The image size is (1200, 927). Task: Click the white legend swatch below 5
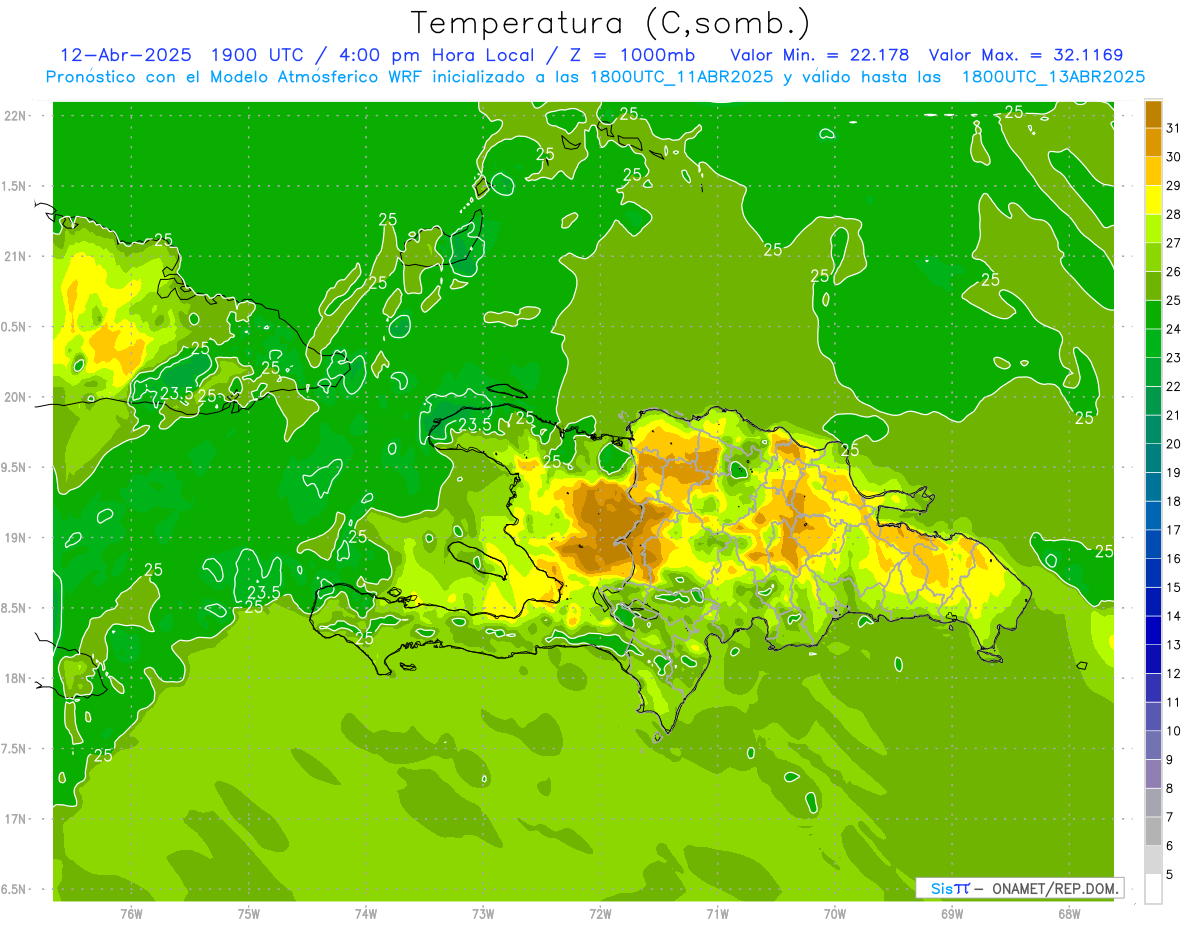(1153, 889)
